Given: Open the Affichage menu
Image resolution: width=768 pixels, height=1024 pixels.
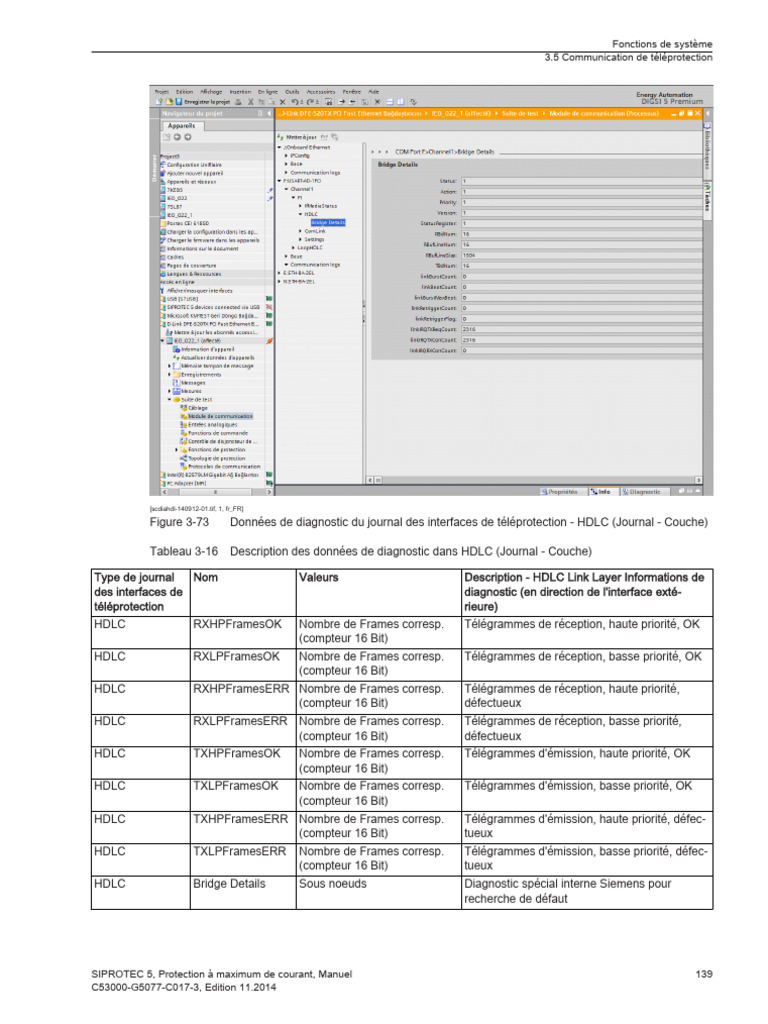Looking at the screenshot, I should [211, 91].
